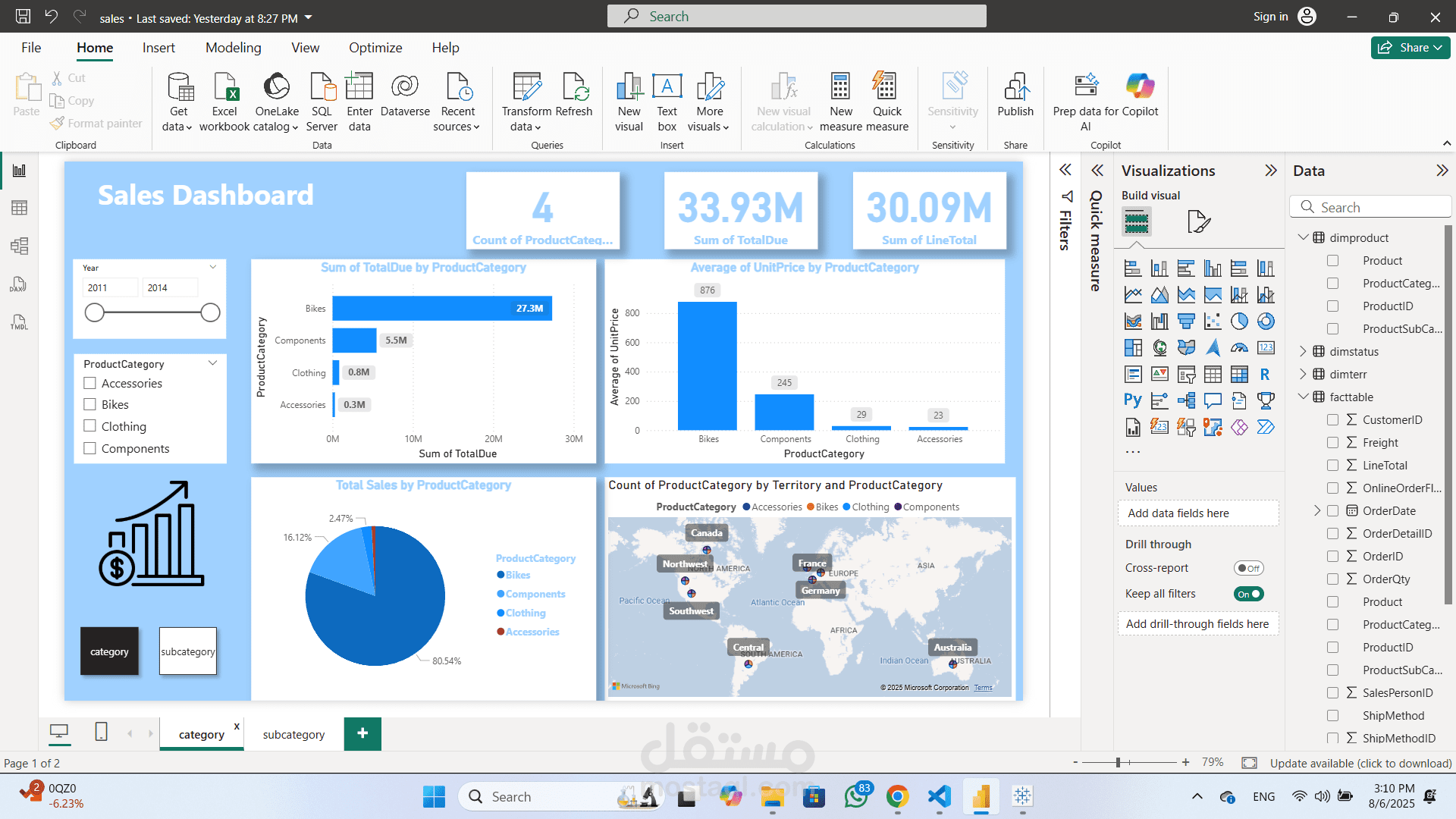Click the Year slider right handle
Image resolution: width=1456 pixels, height=819 pixels.
point(210,312)
